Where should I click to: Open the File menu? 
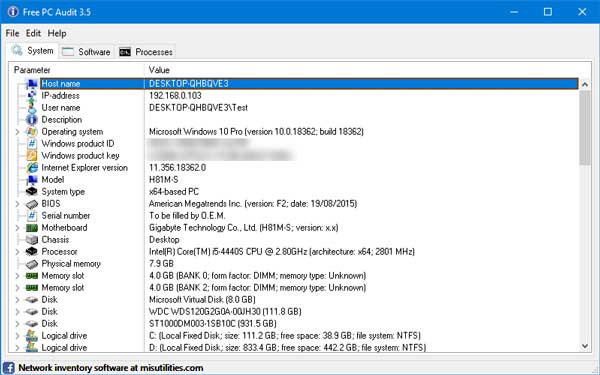12,33
